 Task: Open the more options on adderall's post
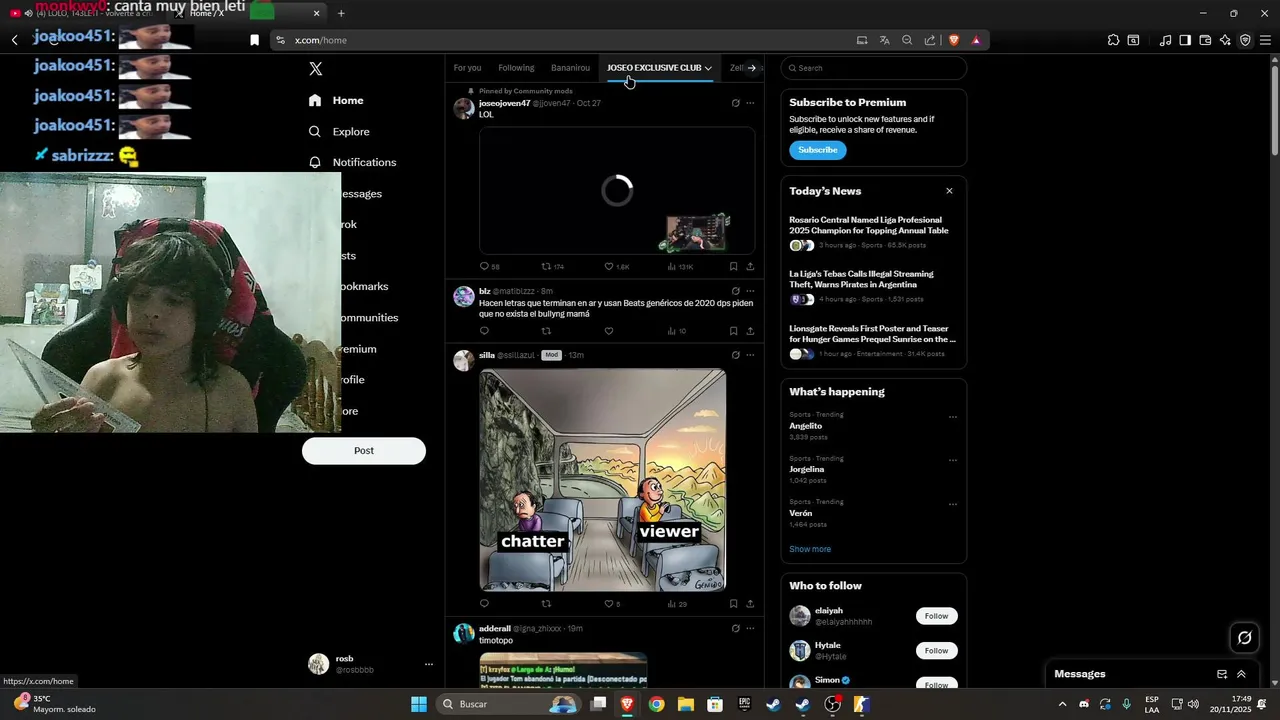point(750,628)
